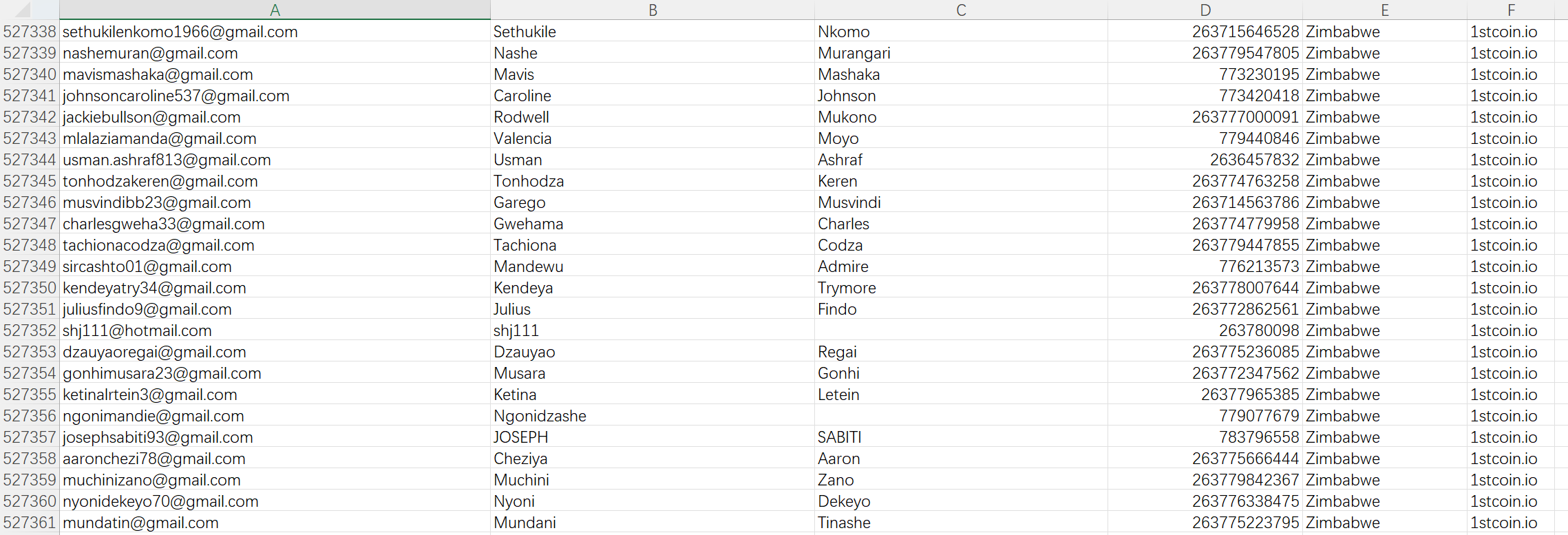Select column F header
The height and width of the screenshot is (535, 1568).
(1511, 10)
